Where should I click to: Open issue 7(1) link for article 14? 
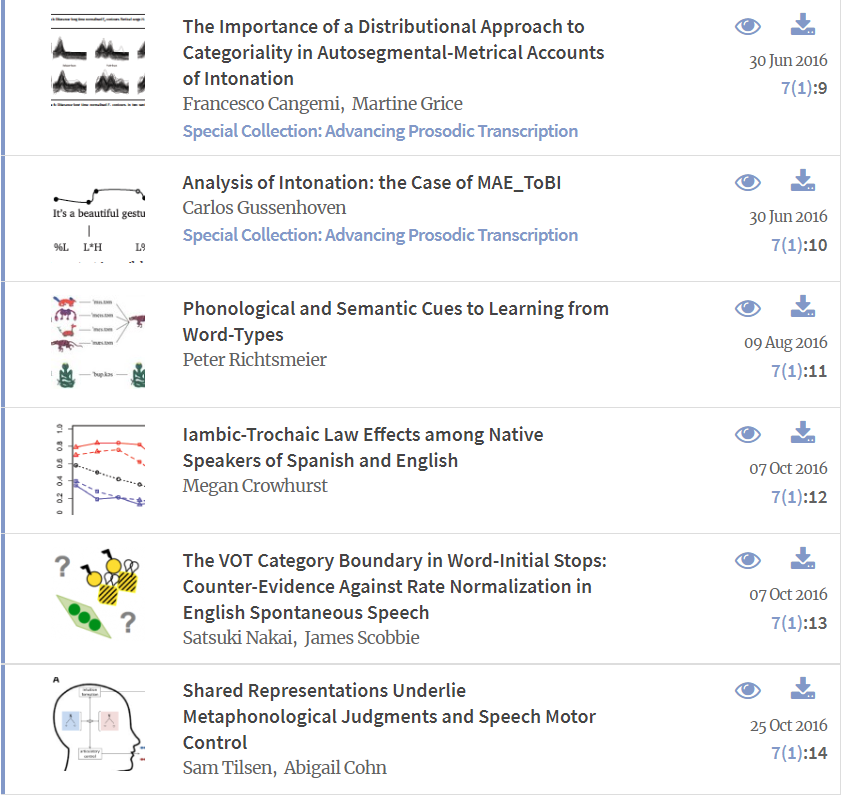tap(788, 753)
